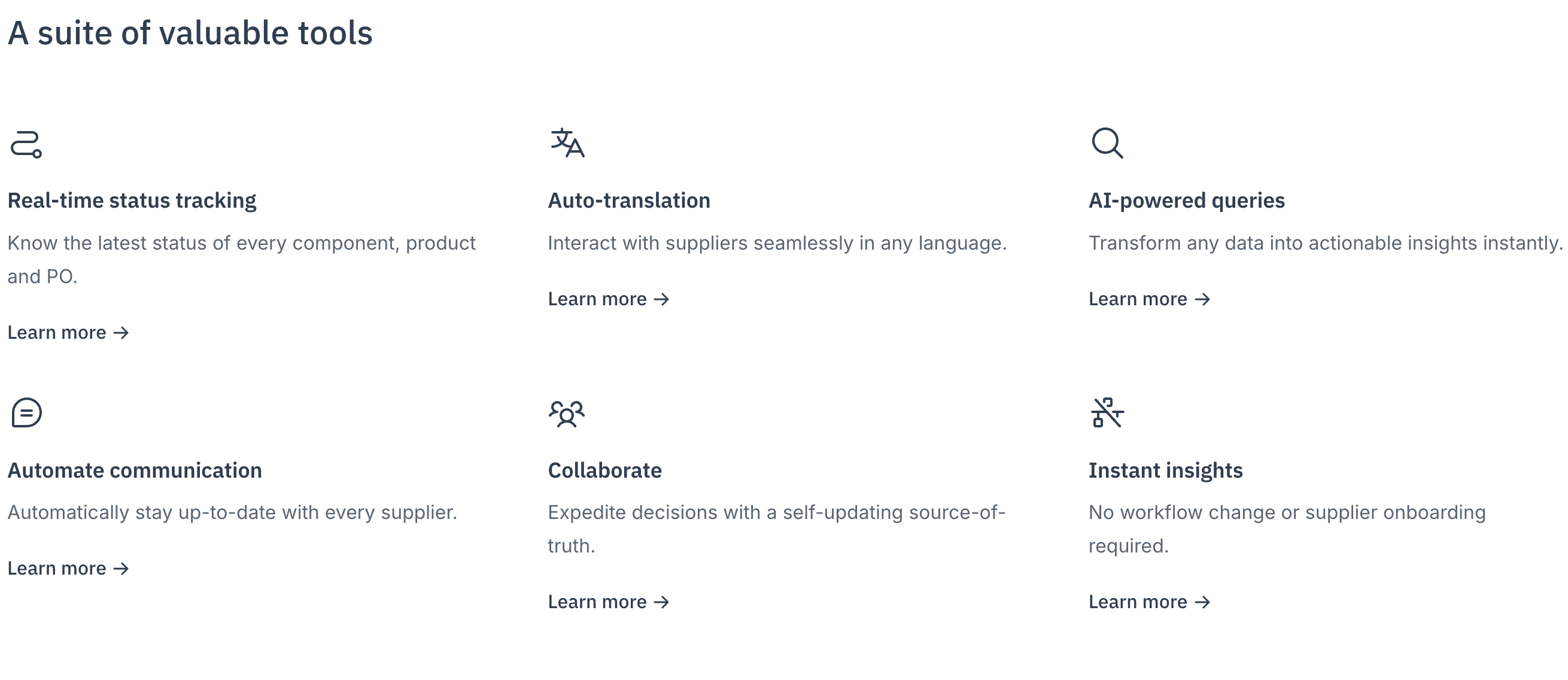Screen dimensions: 1568x680
Task: Click the route icon above Real-time status tracking
Action: 26,144
